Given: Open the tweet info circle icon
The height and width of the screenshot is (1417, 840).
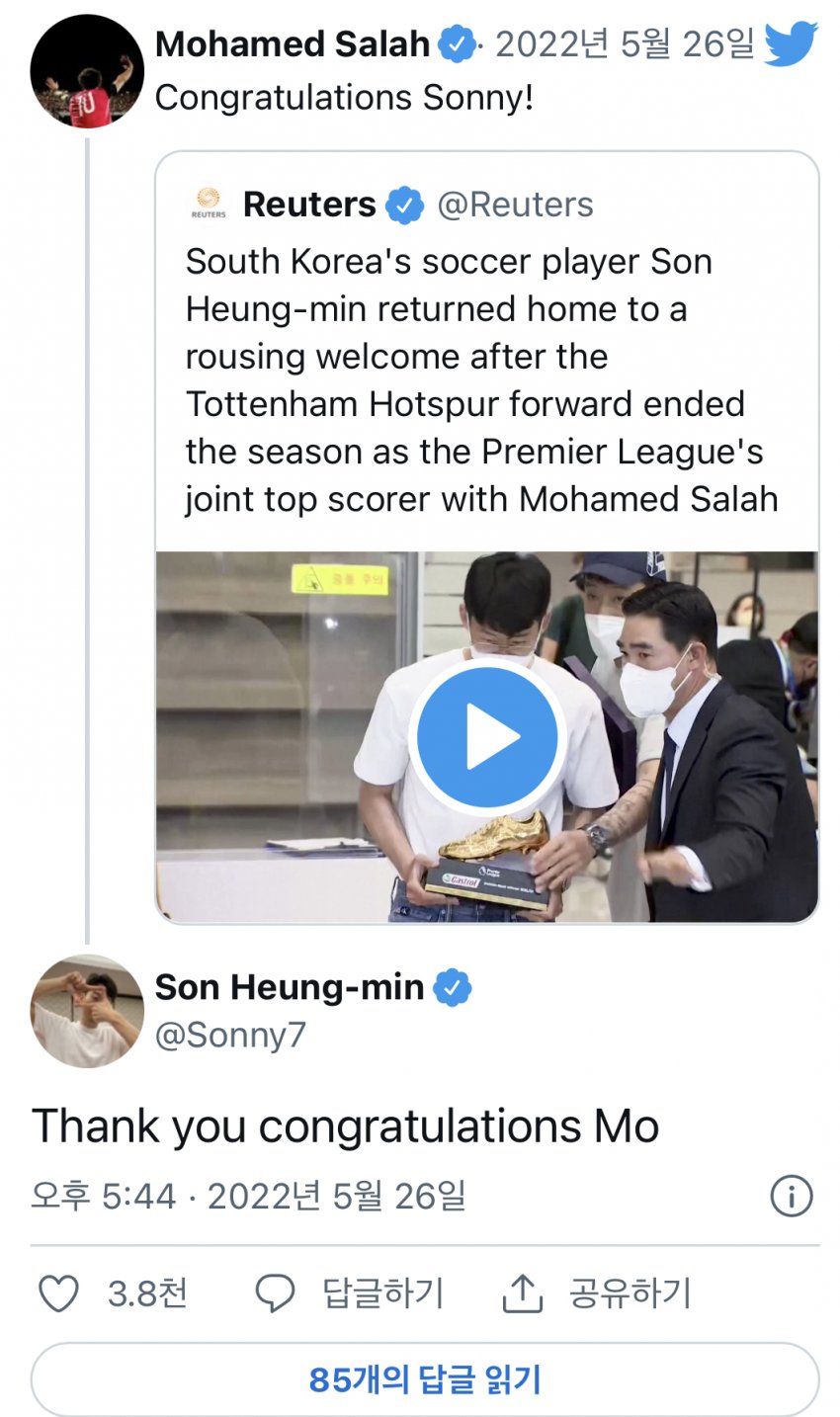Looking at the screenshot, I should click(x=791, y=1196).
